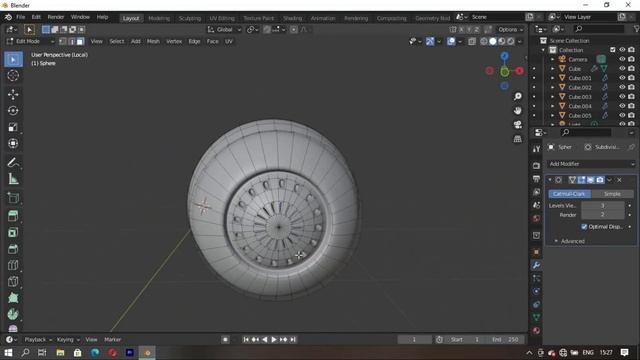Image resolution: width=640 pixels, height=360 pixels.
Task: Hide the Camera object in viewport
Action: click(622, 59)
